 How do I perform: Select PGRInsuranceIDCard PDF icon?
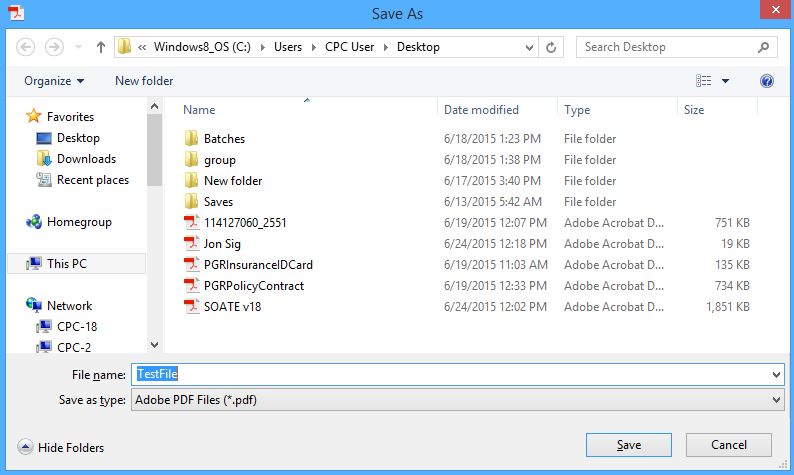click(x=191, y=264)
